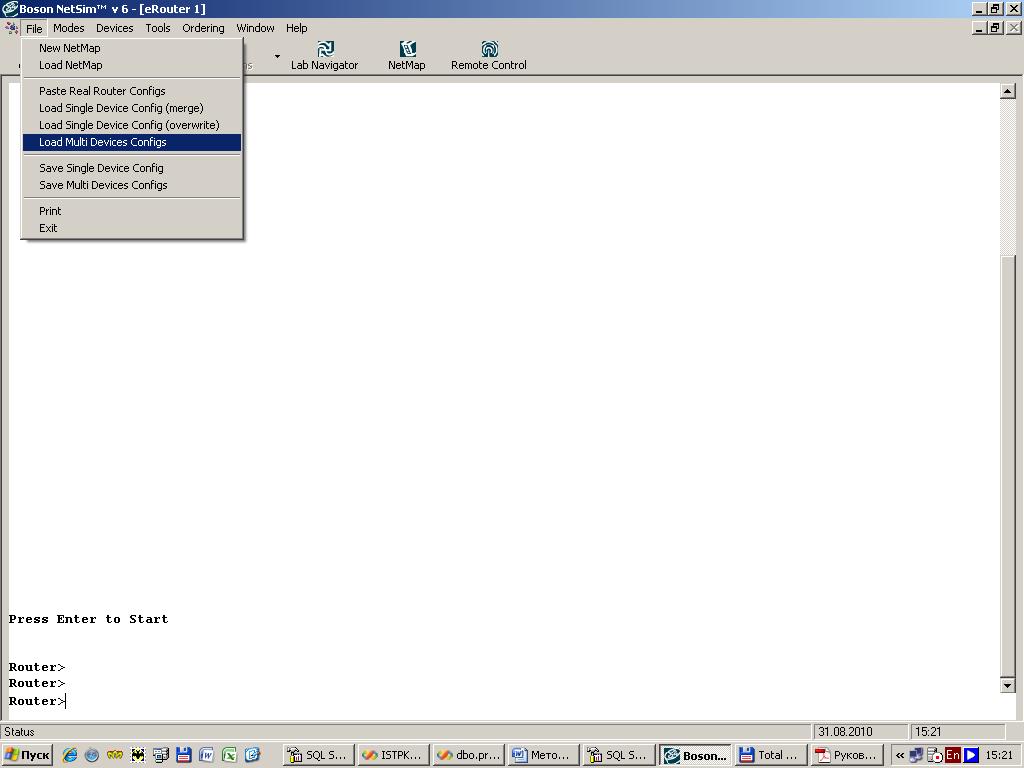The height and width of the screenshot is (768, 1024).
Task: Restore the eRouter 1 child window
Action: [x=995, y=28]
